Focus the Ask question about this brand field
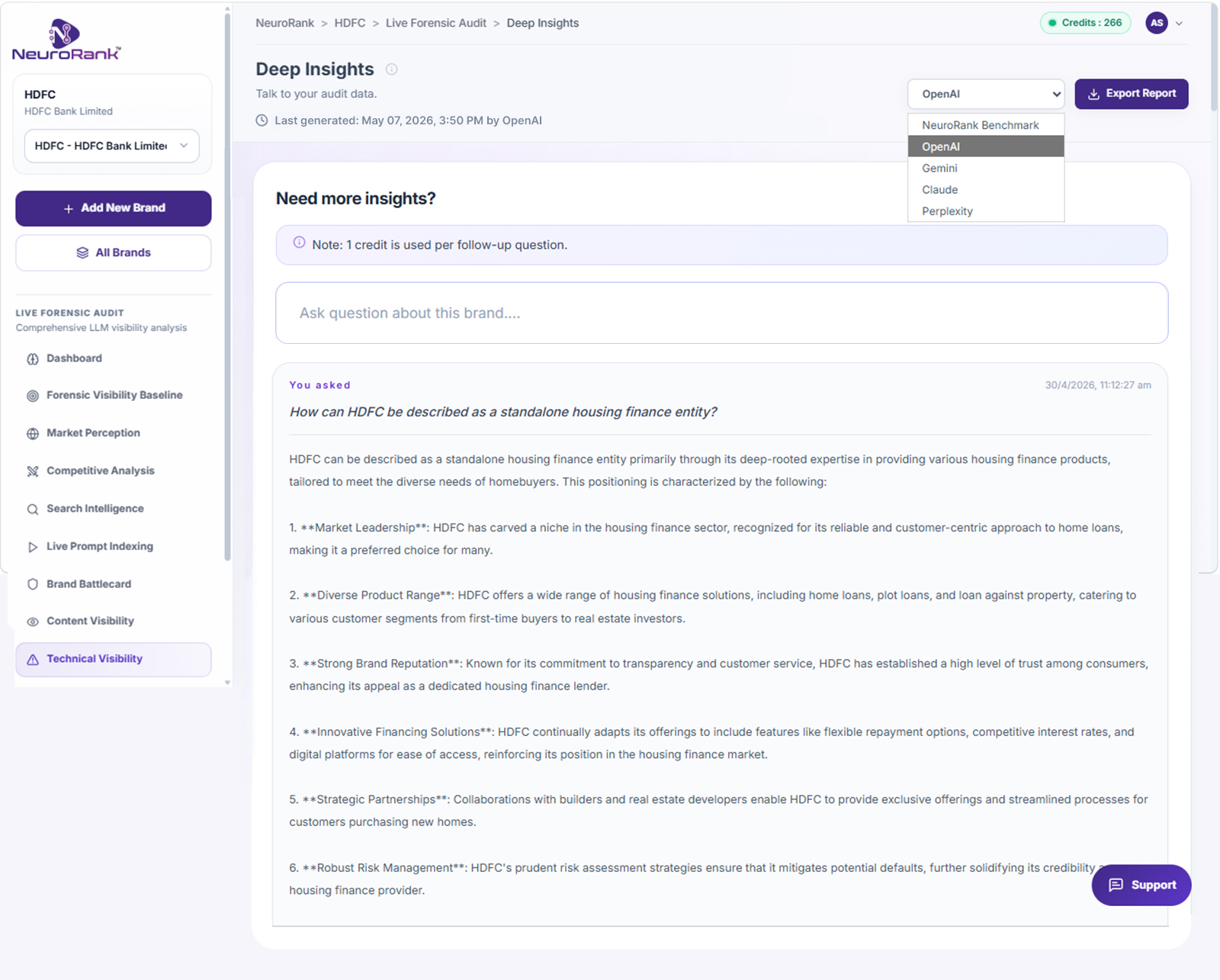Screen dimensions: 1220x980 click(721, 313)
